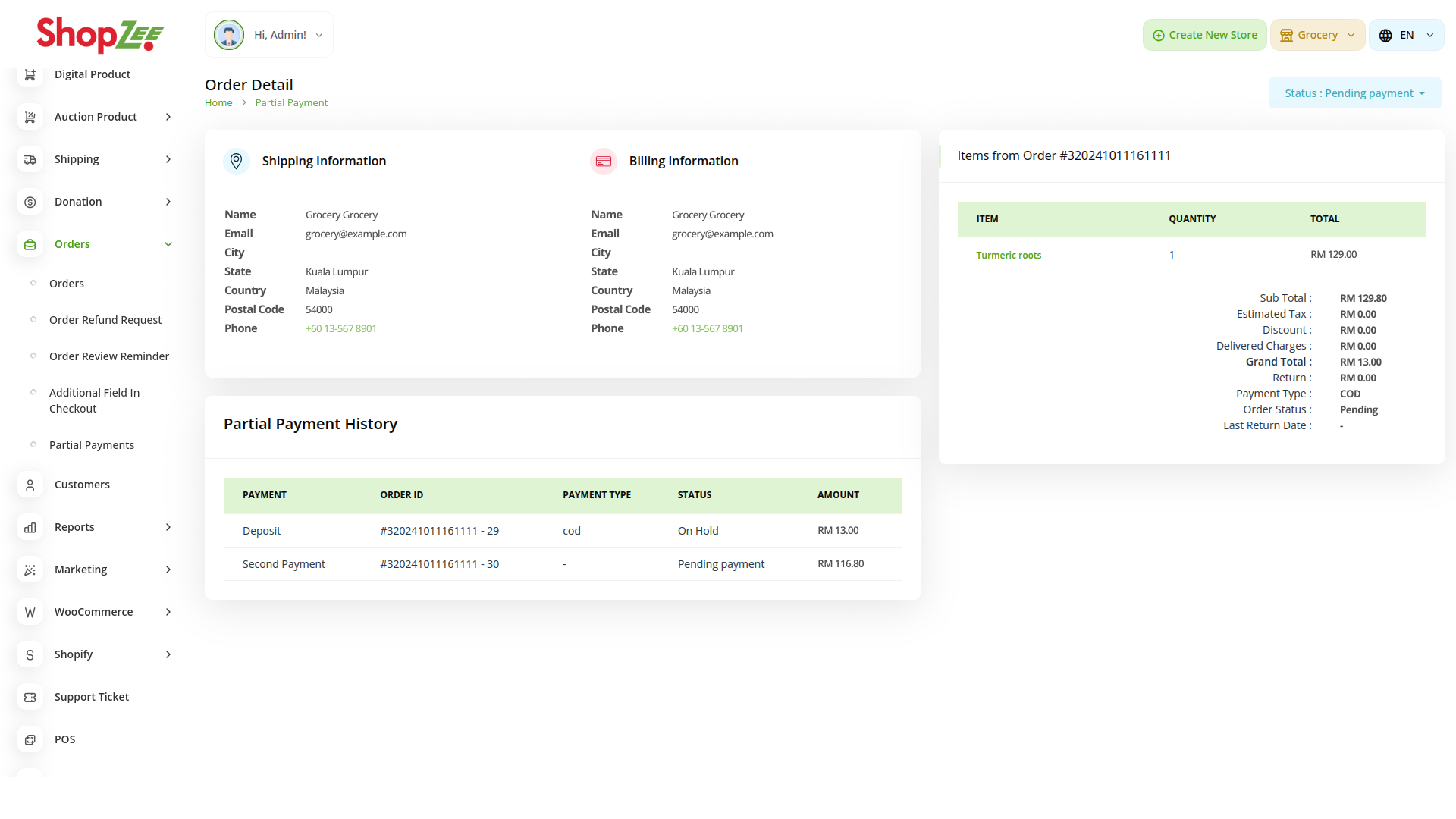Click the Reports bar chart icon
The image size is (1456, 819).
pyautogui.click(x=30, y=527)
